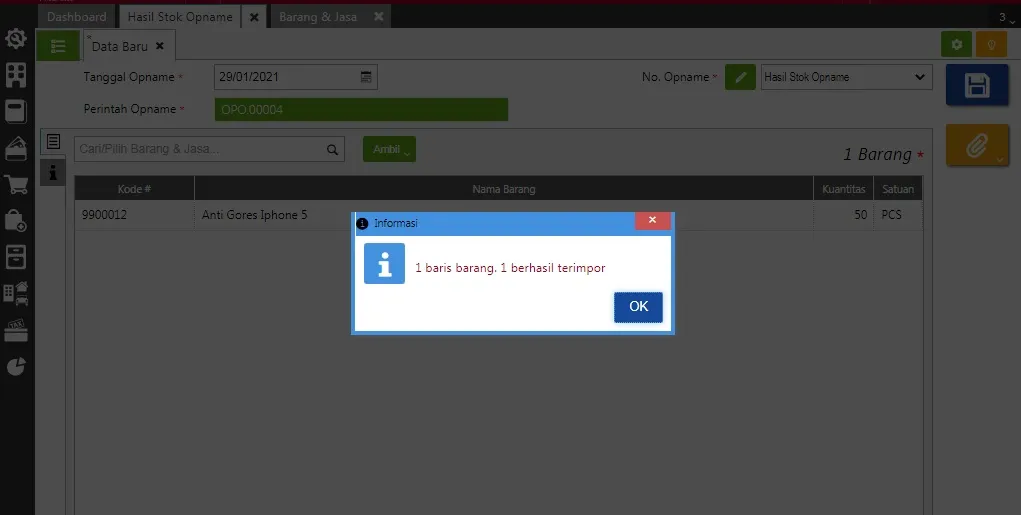Click the Kode # column header
Viewport: 1021px width, 515px height.
point(134,189)
